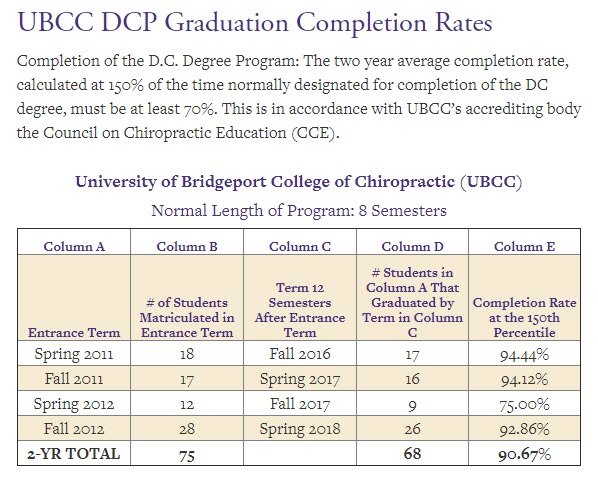Select the Spring 2011 entrance term cell
Image resolution: width=598 pixels, height=490 pixels.
pos(74,353)
